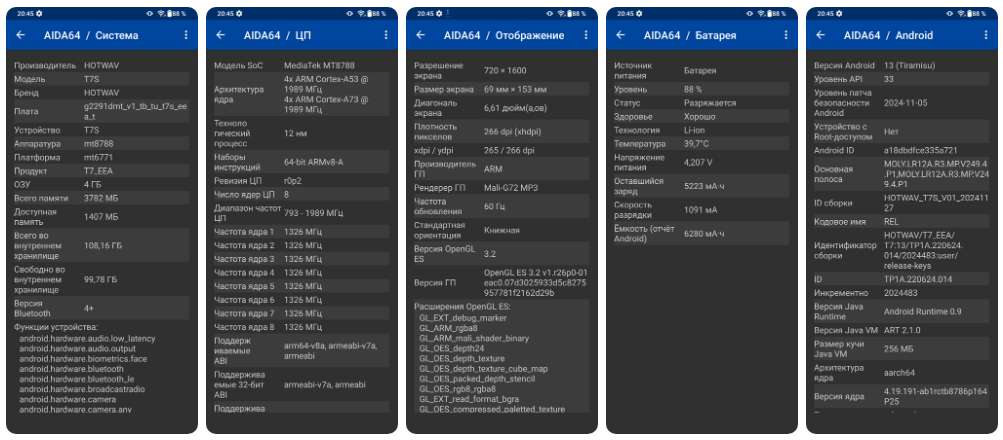The height and width of the screenshot is (440, 1003).
Task: Tap the 'AIDA64 / Отображение' title
Action: point(504,36)
